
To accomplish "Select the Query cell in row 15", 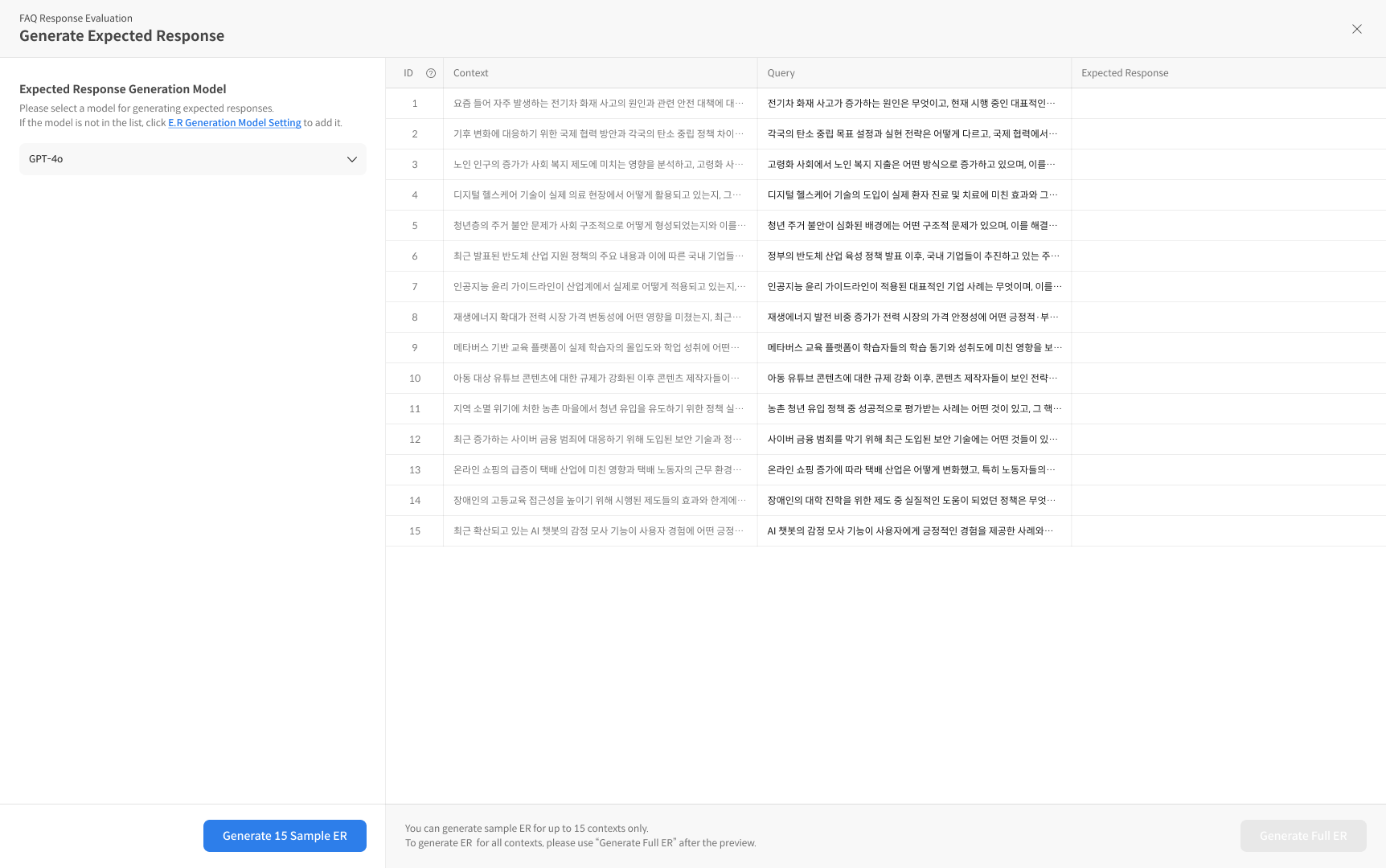I will pos(913,531).
